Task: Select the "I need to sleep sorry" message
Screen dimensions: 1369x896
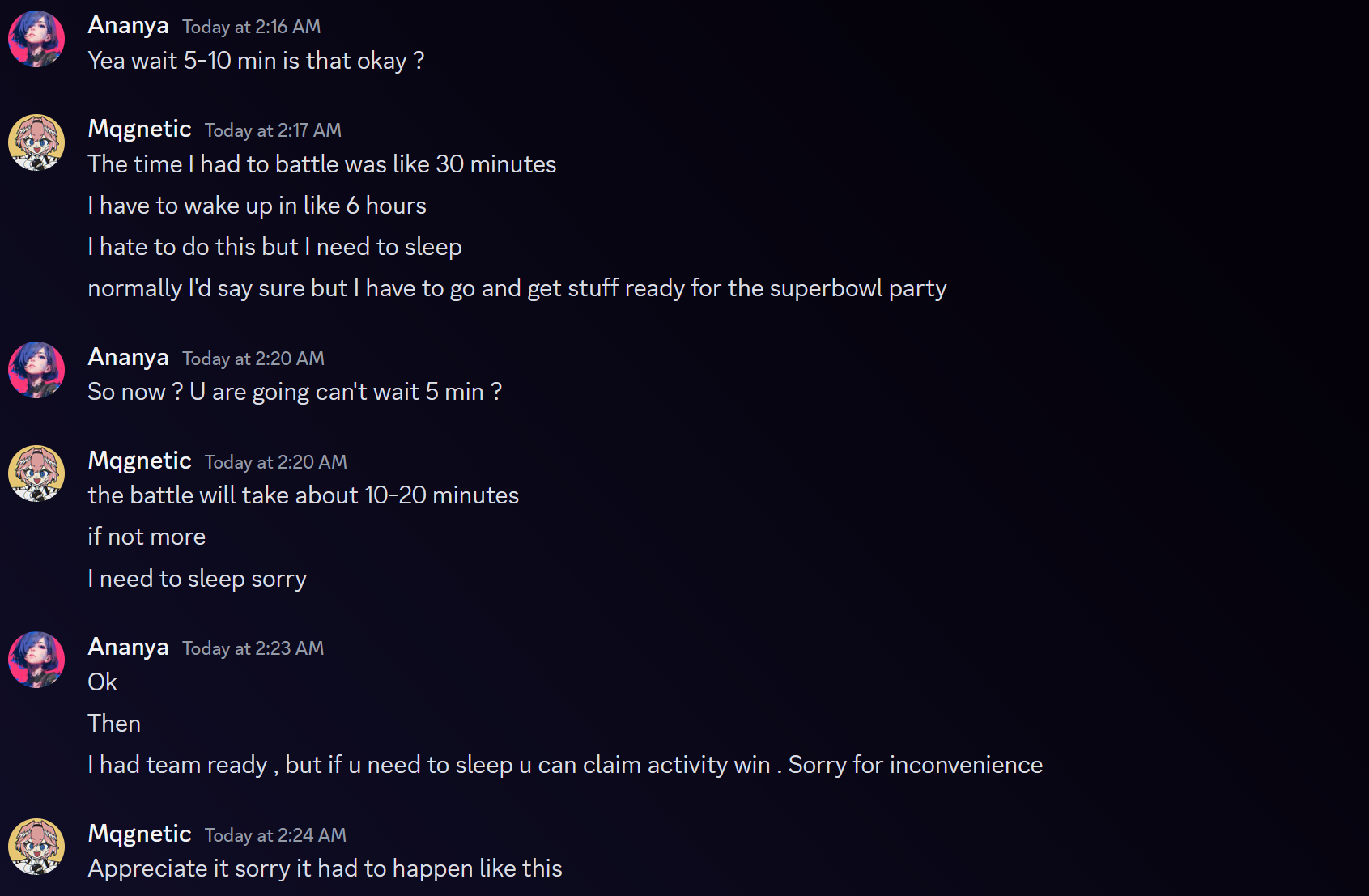Action: point(197,579)
